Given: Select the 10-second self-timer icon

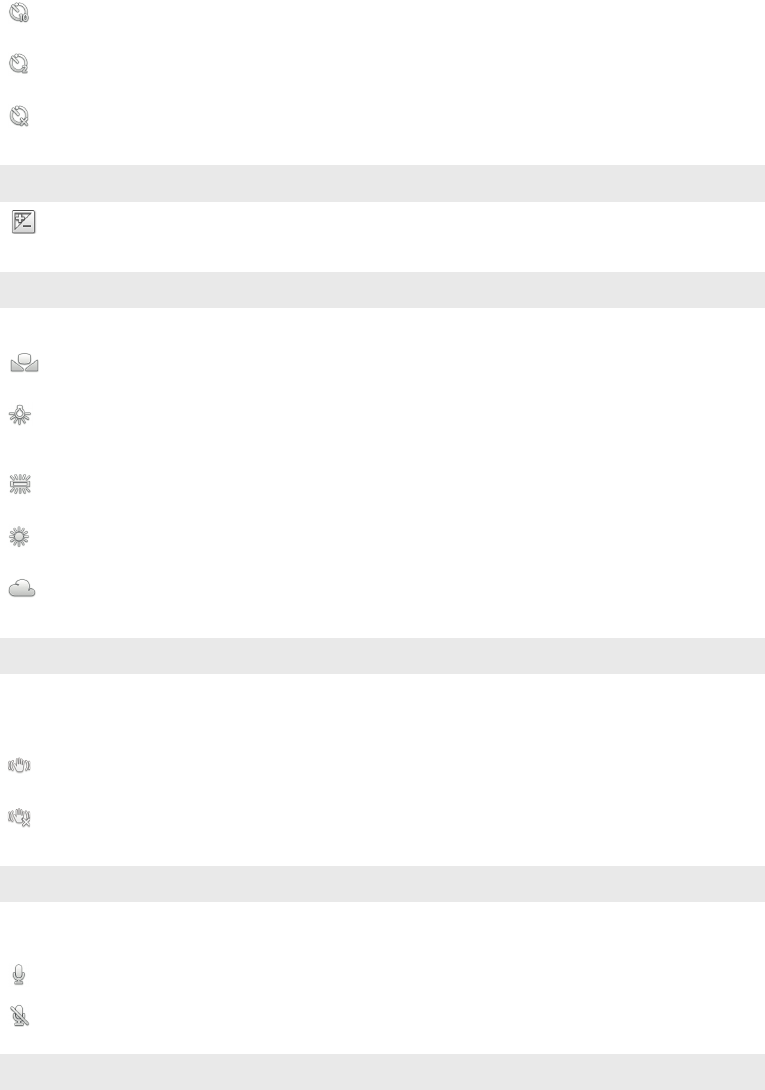Looking at the screenshot, I should point(19,12).
